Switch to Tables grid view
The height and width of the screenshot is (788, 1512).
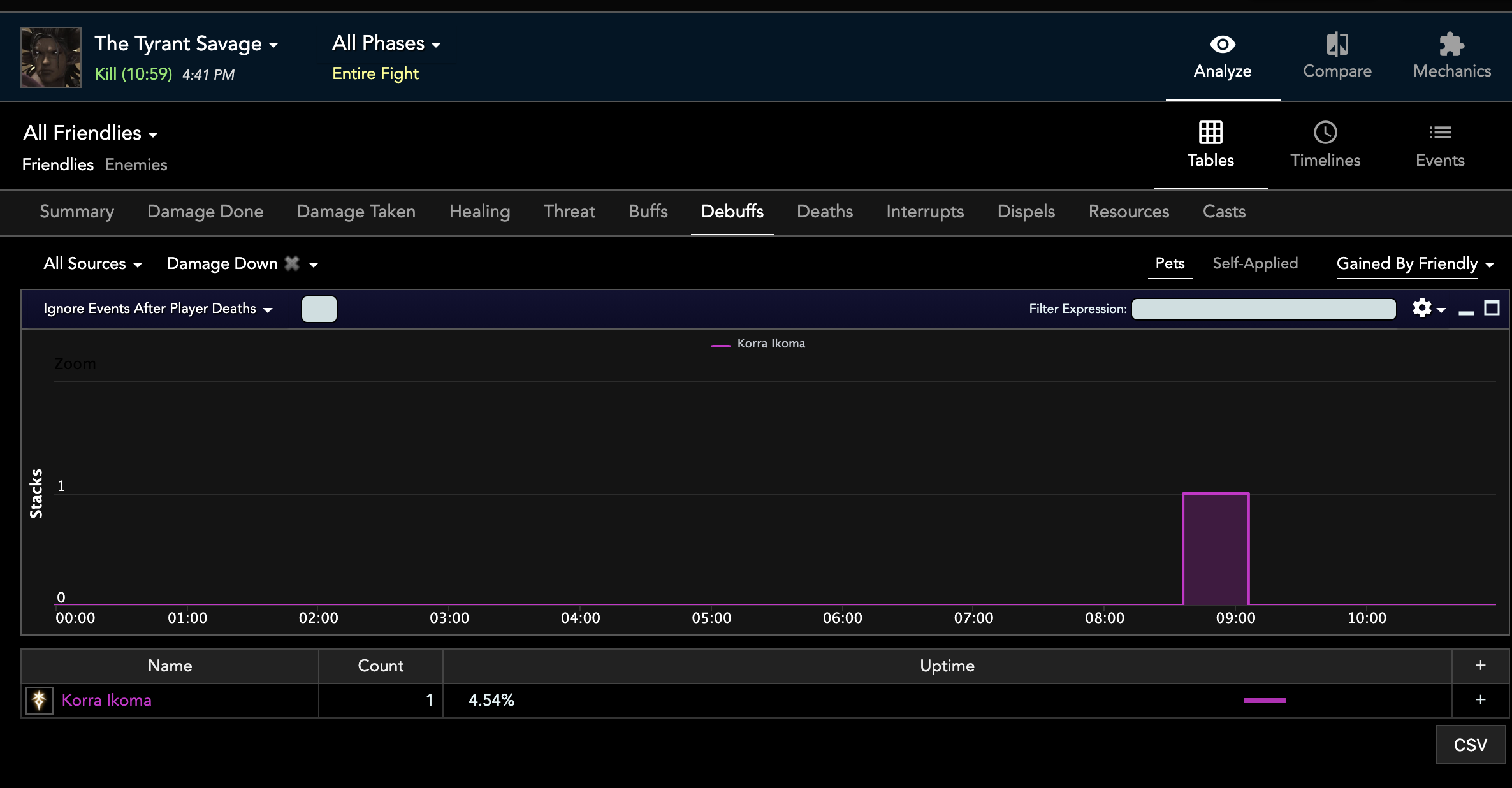pyautogui.click(x=1210, y=133)
